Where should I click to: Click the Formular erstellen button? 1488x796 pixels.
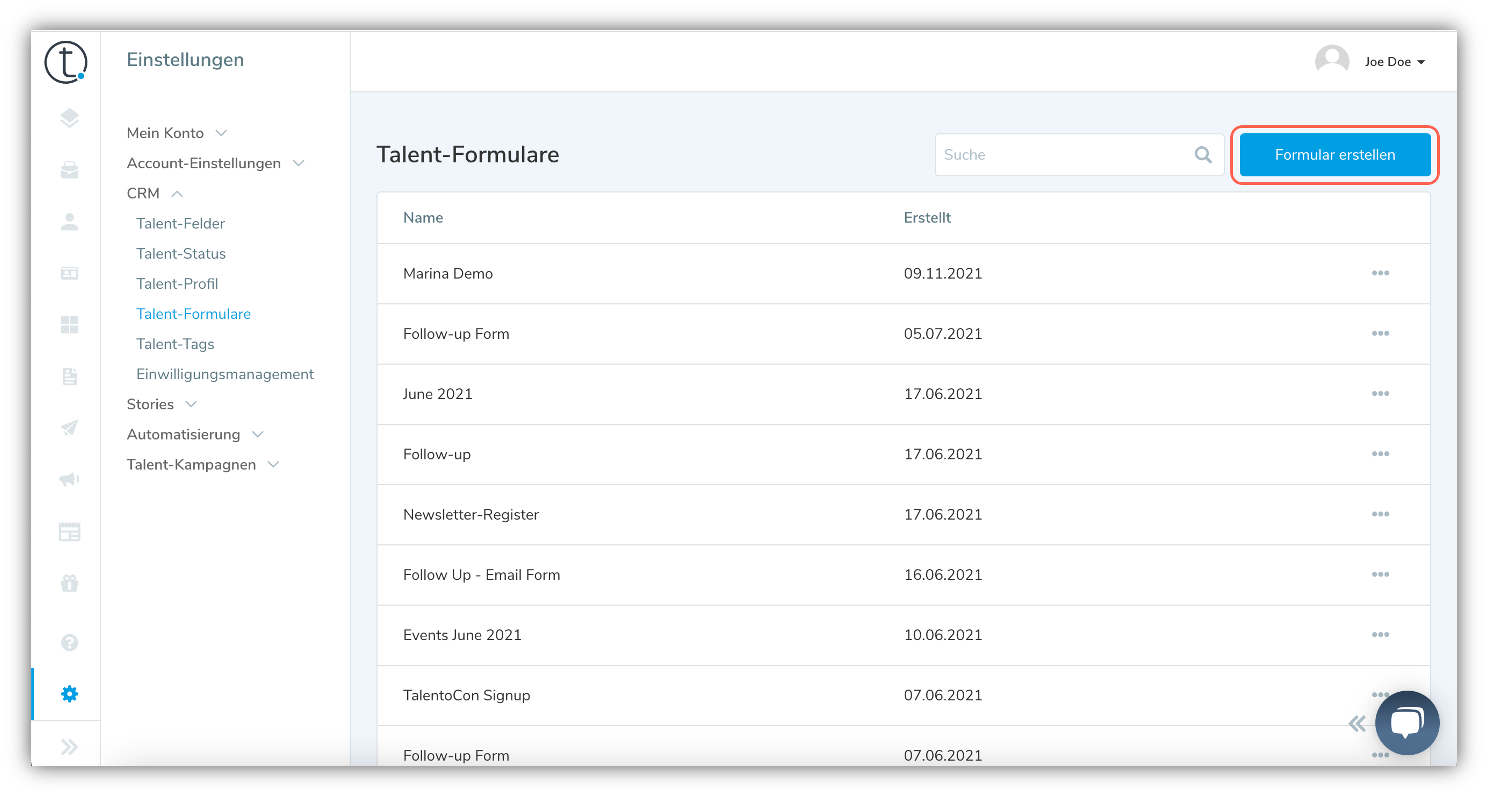point(1335,155)
